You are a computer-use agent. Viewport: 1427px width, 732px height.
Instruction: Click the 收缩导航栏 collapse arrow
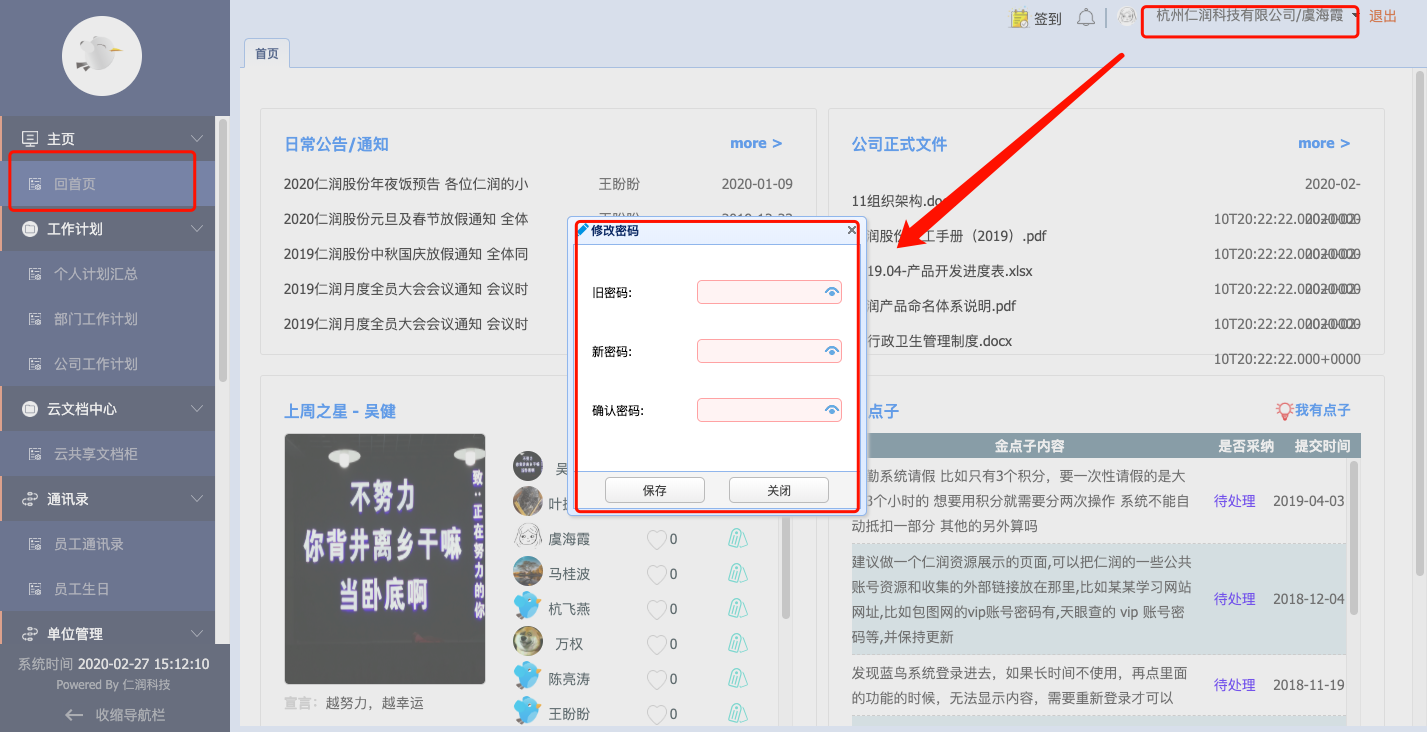(x=74, y=715)
